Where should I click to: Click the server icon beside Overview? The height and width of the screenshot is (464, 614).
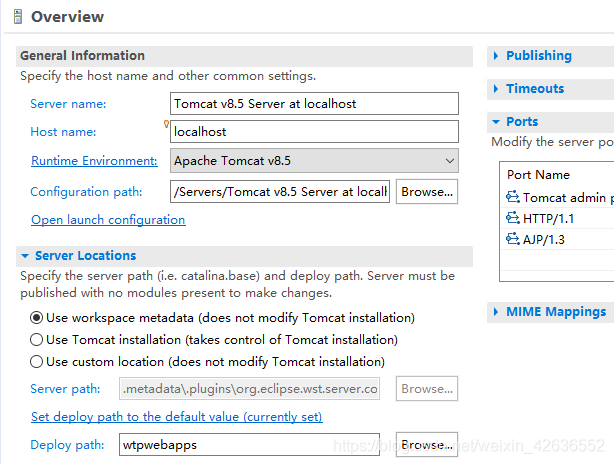point(18,17)
